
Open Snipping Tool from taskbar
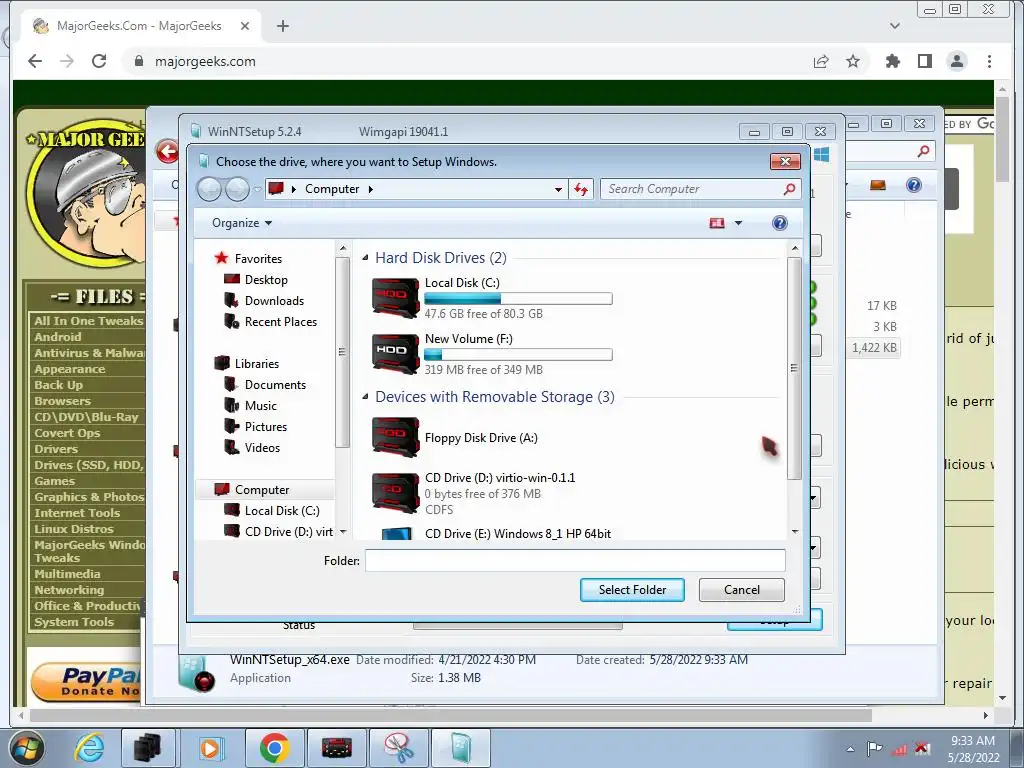pyautogui.click(x=398, y=748)
